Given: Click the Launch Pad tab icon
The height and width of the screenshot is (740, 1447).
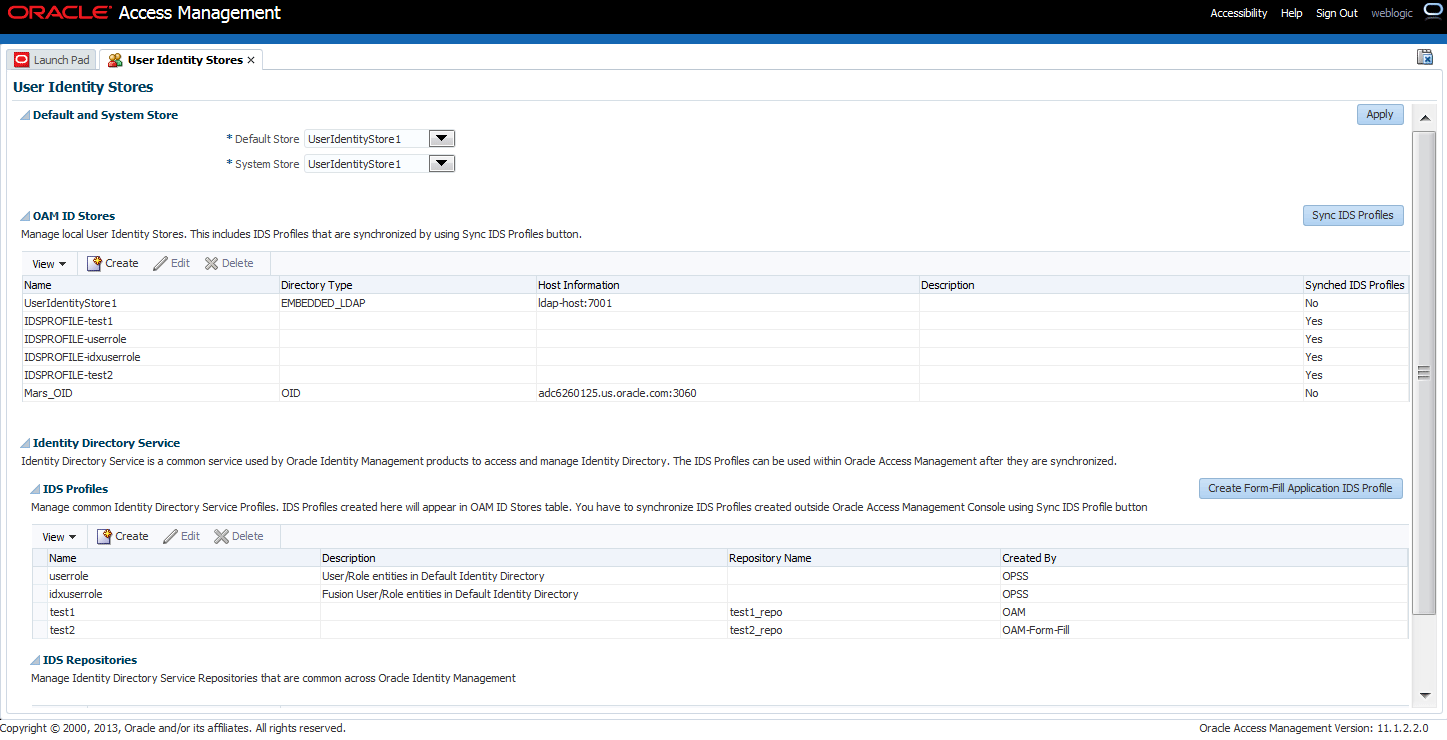Looking at the screenshot, I should pos(22,60).
